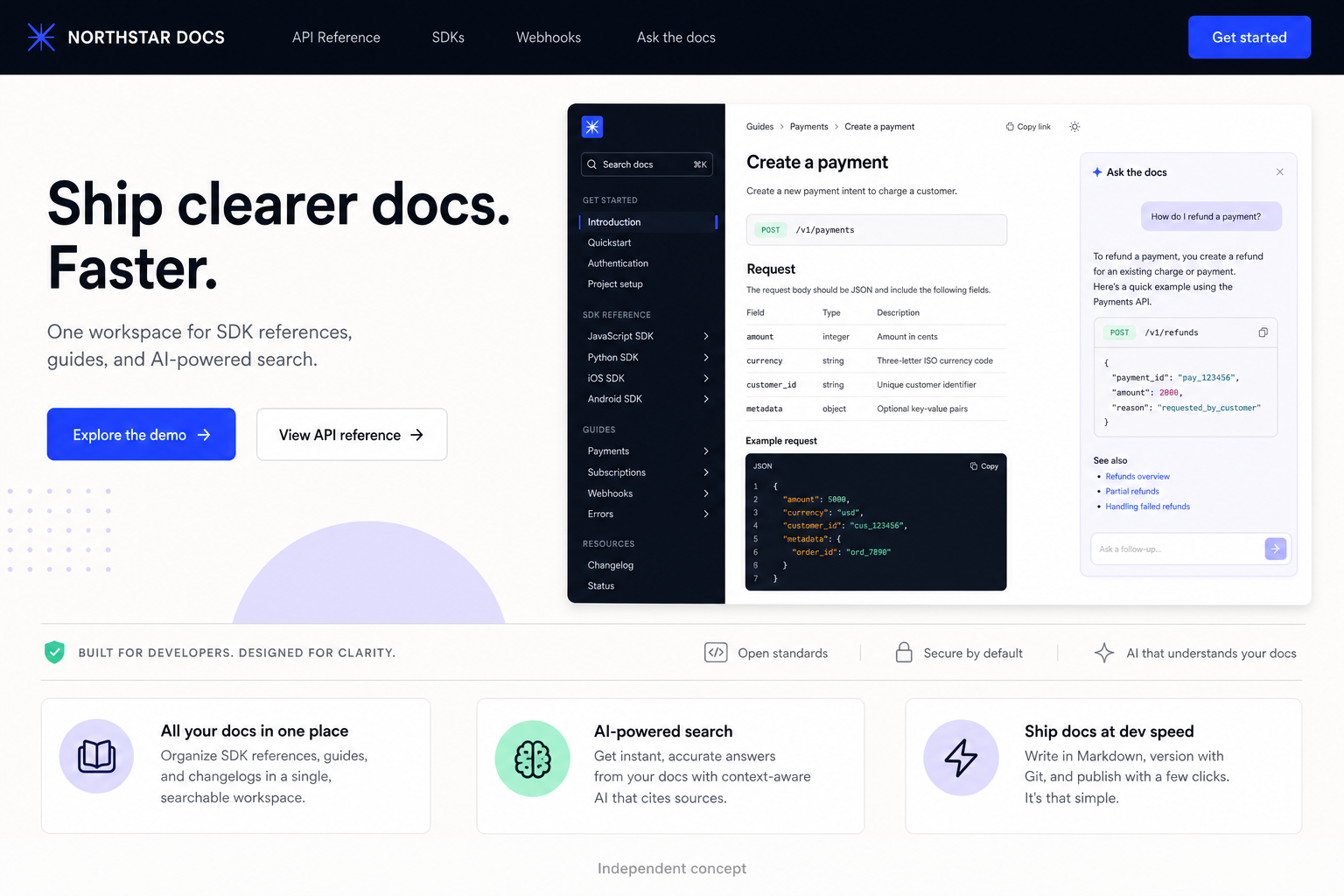Image resolution: width=1344 pixels, height=896 pixels.
Task: Click the AI sparkle icon near understands your docs
Action: 1104,653
